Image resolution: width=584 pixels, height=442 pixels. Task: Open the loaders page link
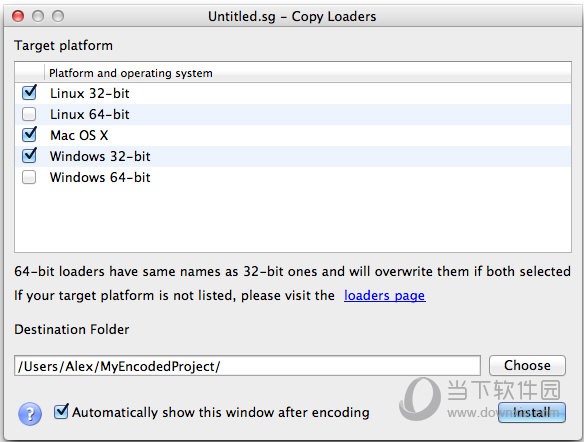click(x=384, y=296)
